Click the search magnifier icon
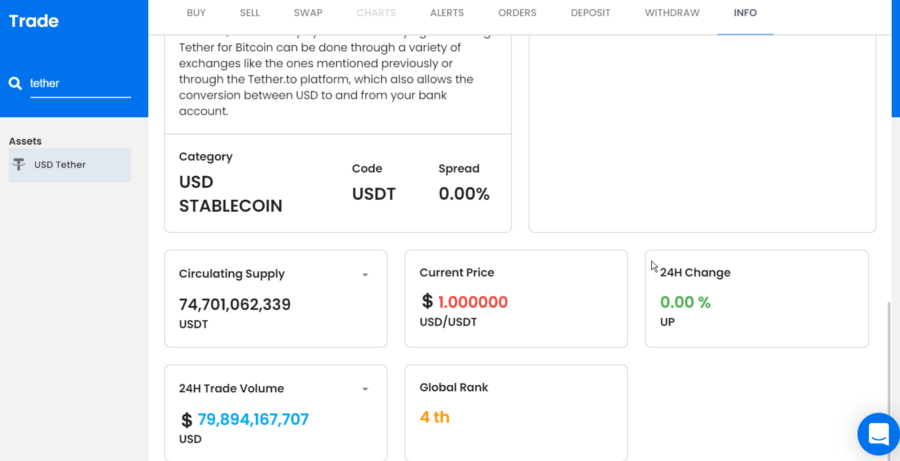900x461 pixels. [x=15, y=84]
